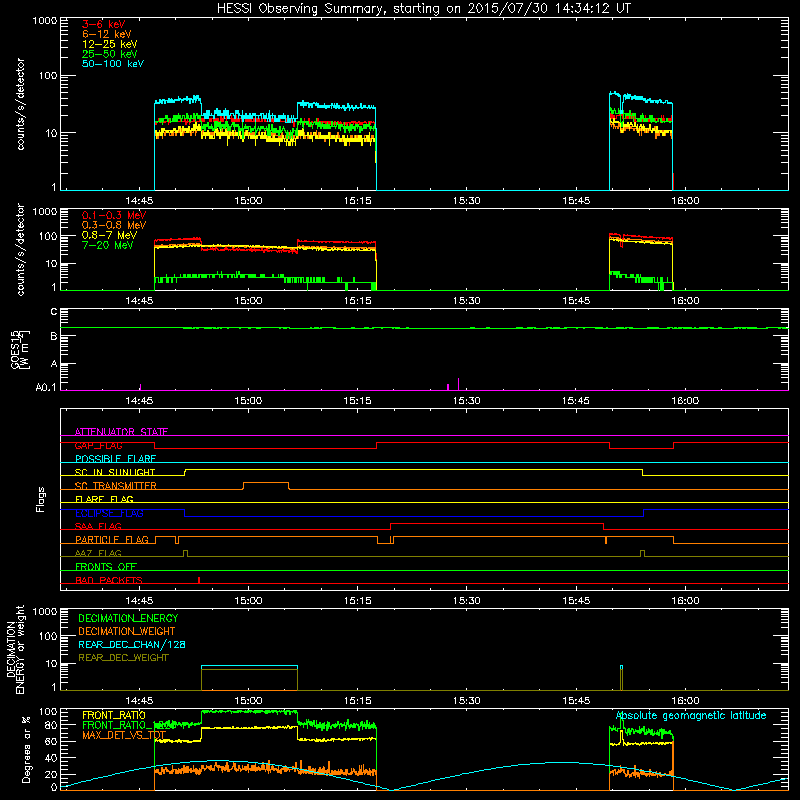Select the yellow FRONT_RATIO legend label
Image resolution: width=800 pixels, height=800 pixels.
click(114, 715)
